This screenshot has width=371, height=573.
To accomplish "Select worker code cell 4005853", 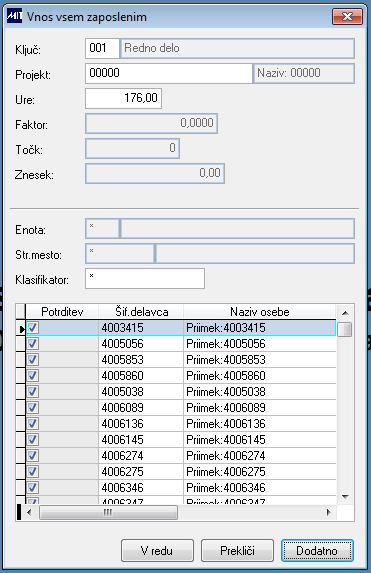I will [x=141, y=360].
